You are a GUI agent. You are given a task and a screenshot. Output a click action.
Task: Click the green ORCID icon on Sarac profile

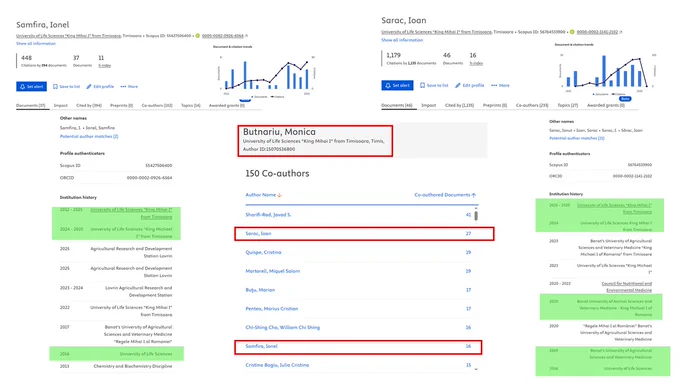[x=572, y=32]
